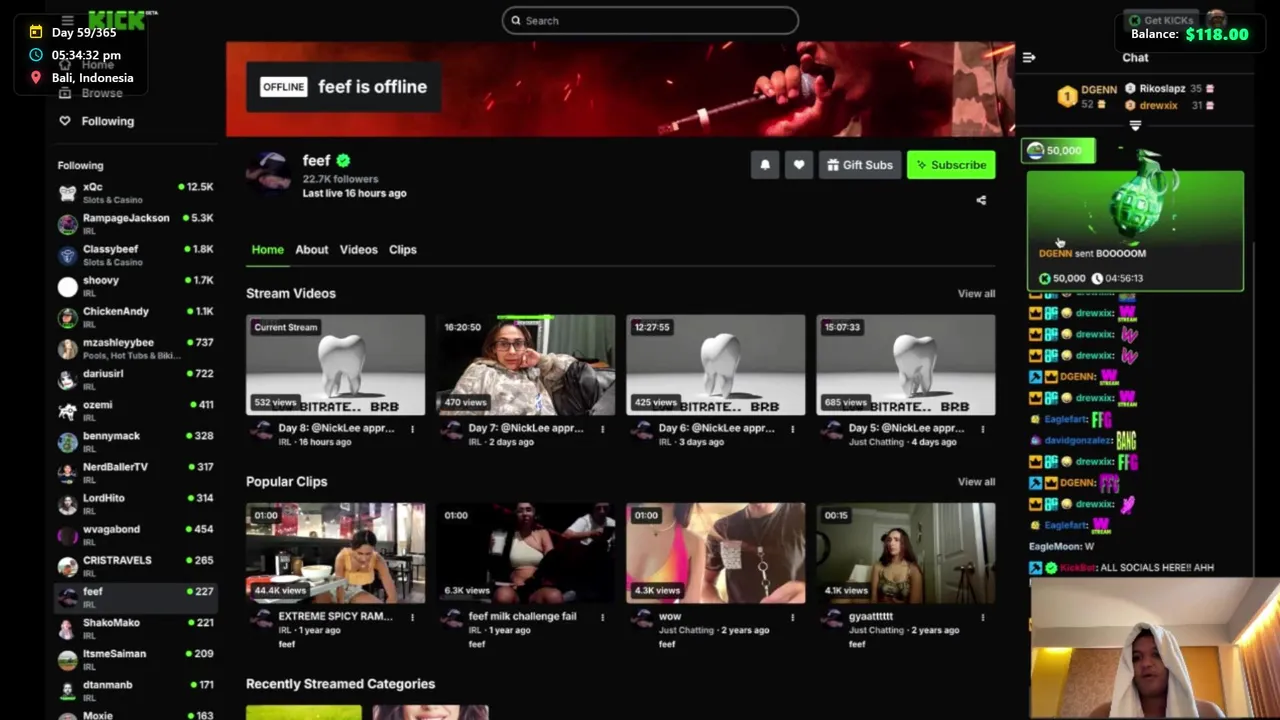Viewport: 1280px width, 720px height.
Task: Switch to the About tab
Action: click(311, 249)
